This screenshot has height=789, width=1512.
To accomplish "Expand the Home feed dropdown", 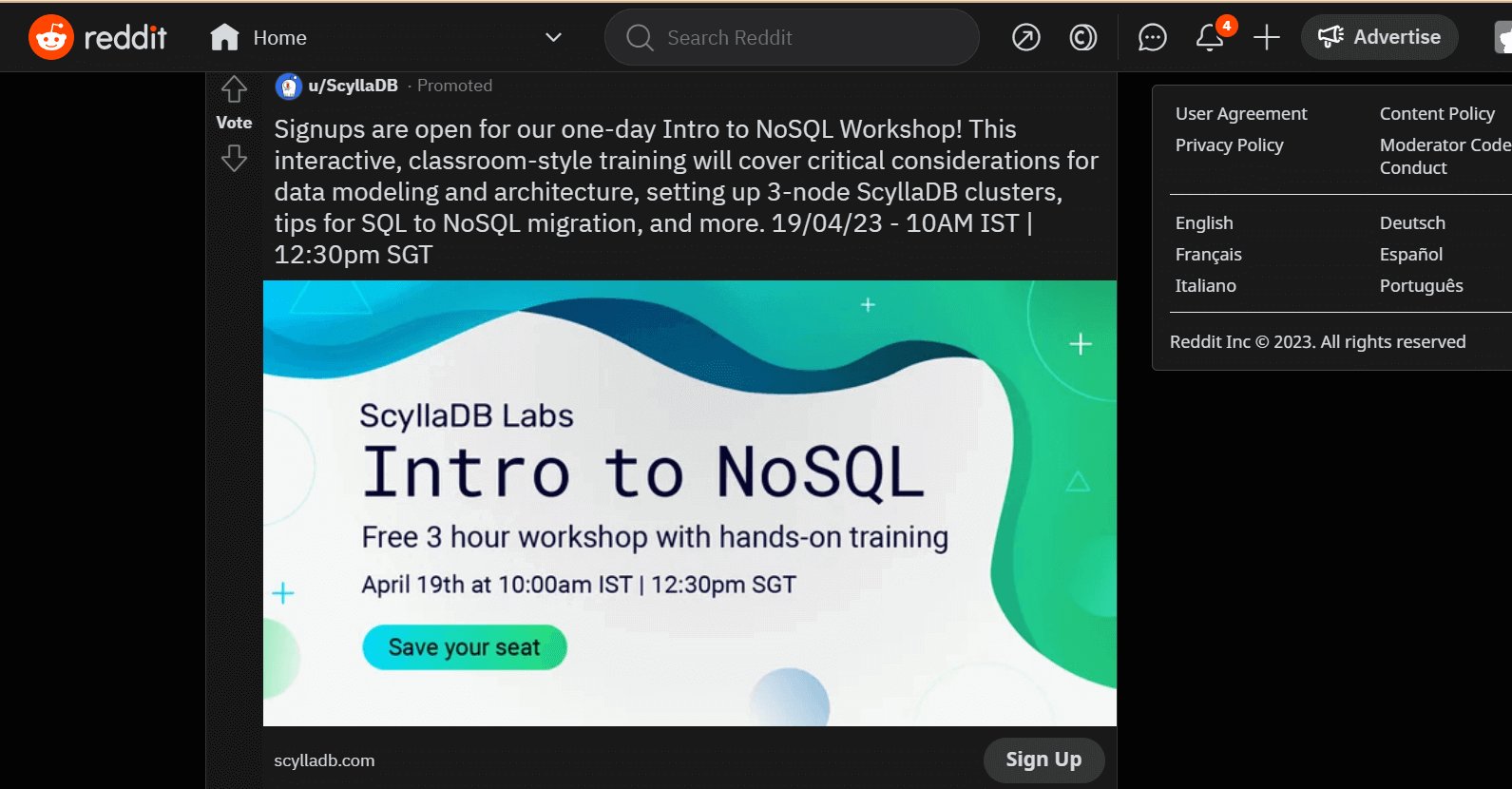I will [552, 37].
